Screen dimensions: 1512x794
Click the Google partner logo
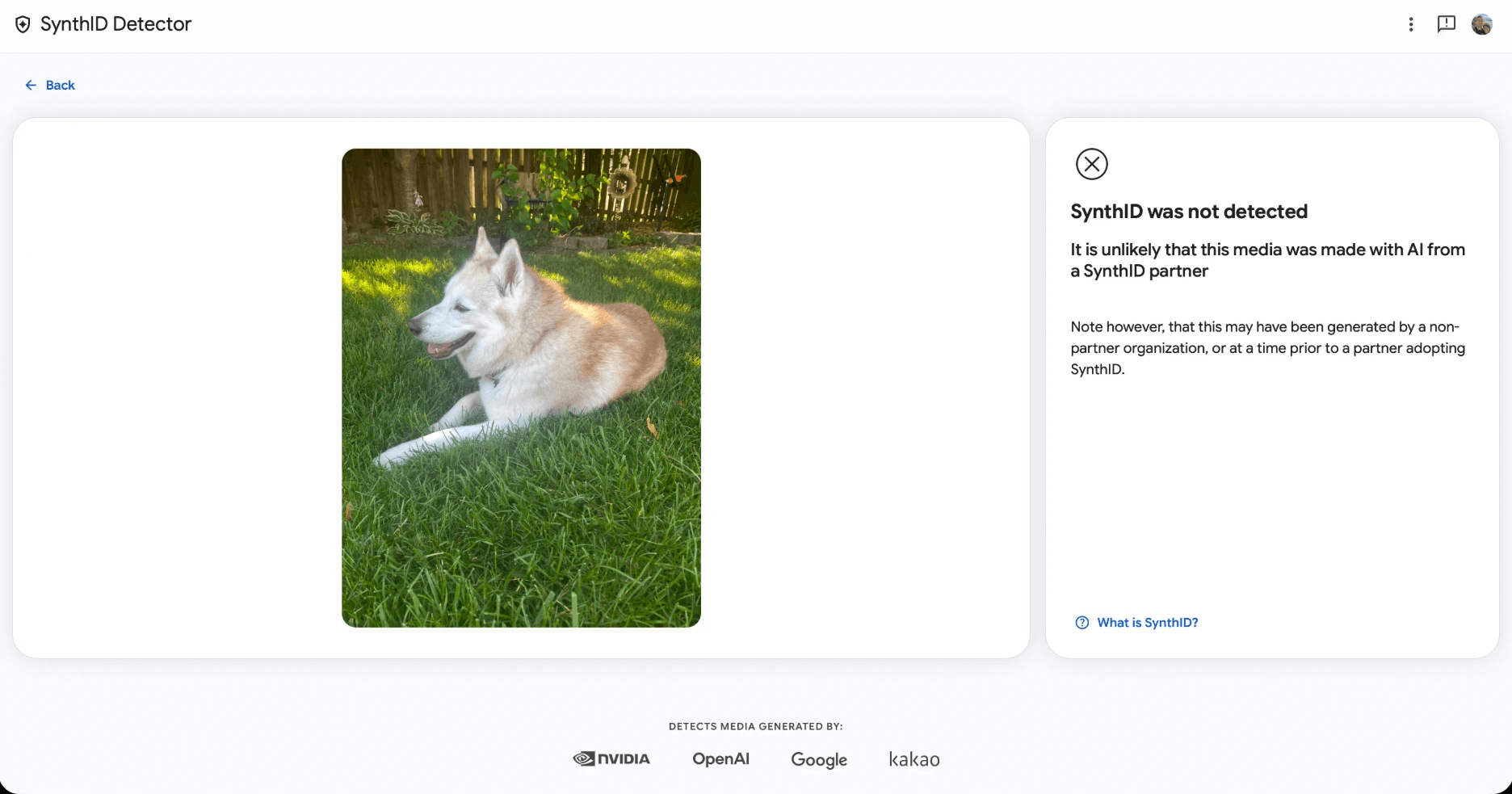point(819,760)
